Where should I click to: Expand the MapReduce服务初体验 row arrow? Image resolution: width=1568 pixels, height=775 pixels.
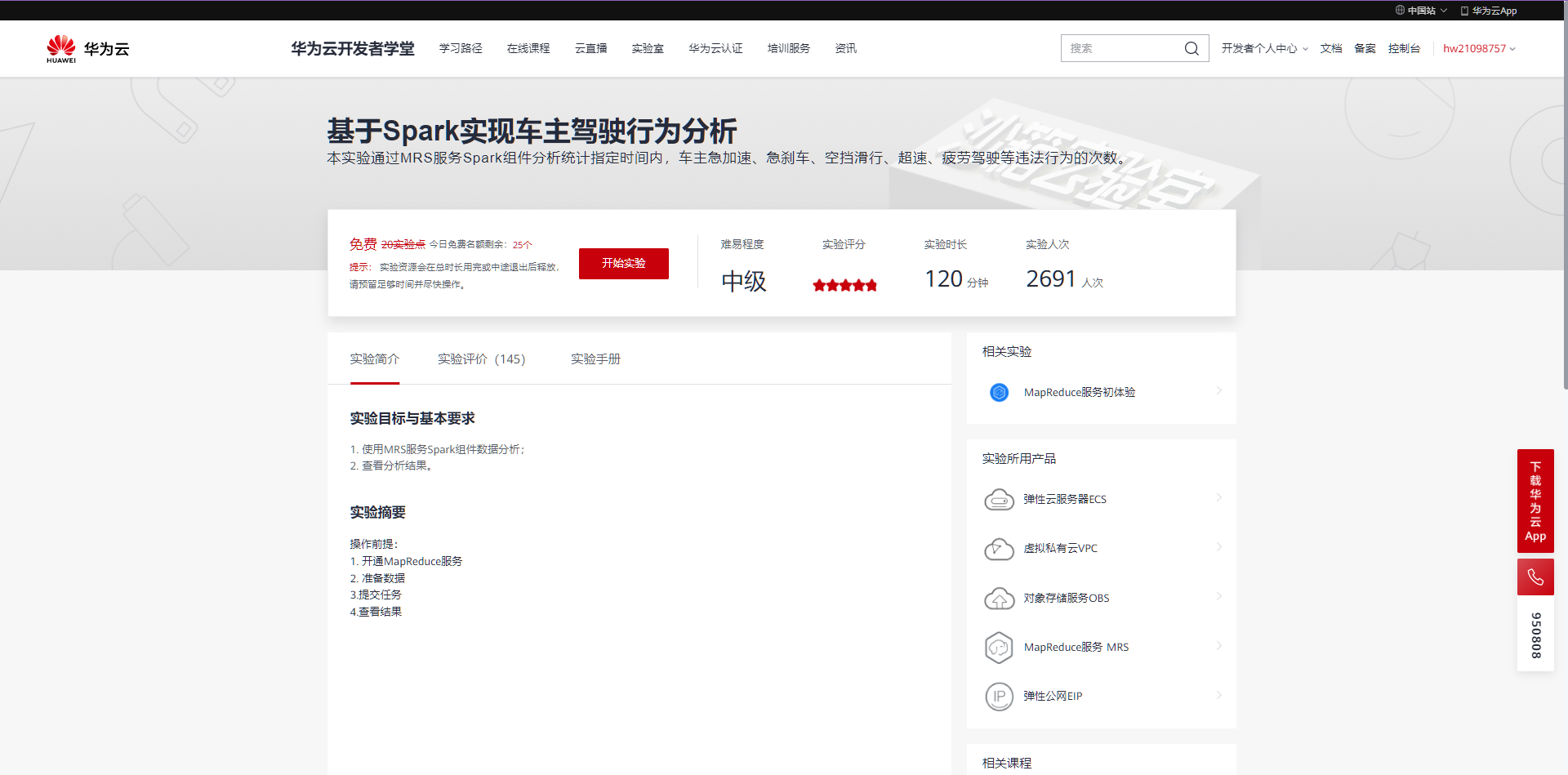pyautogui.click(x=1218, y=391)
